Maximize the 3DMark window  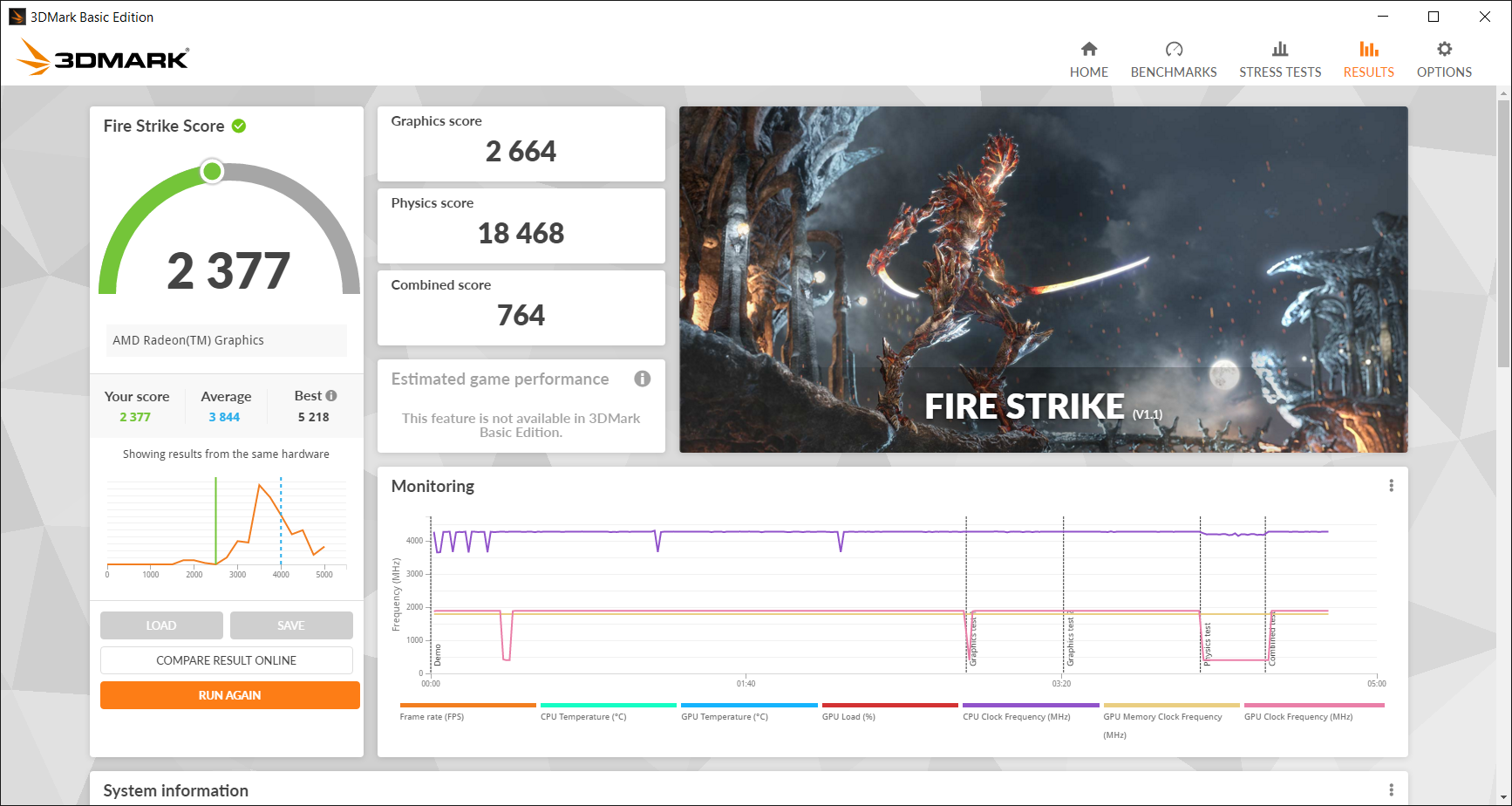1434,17
